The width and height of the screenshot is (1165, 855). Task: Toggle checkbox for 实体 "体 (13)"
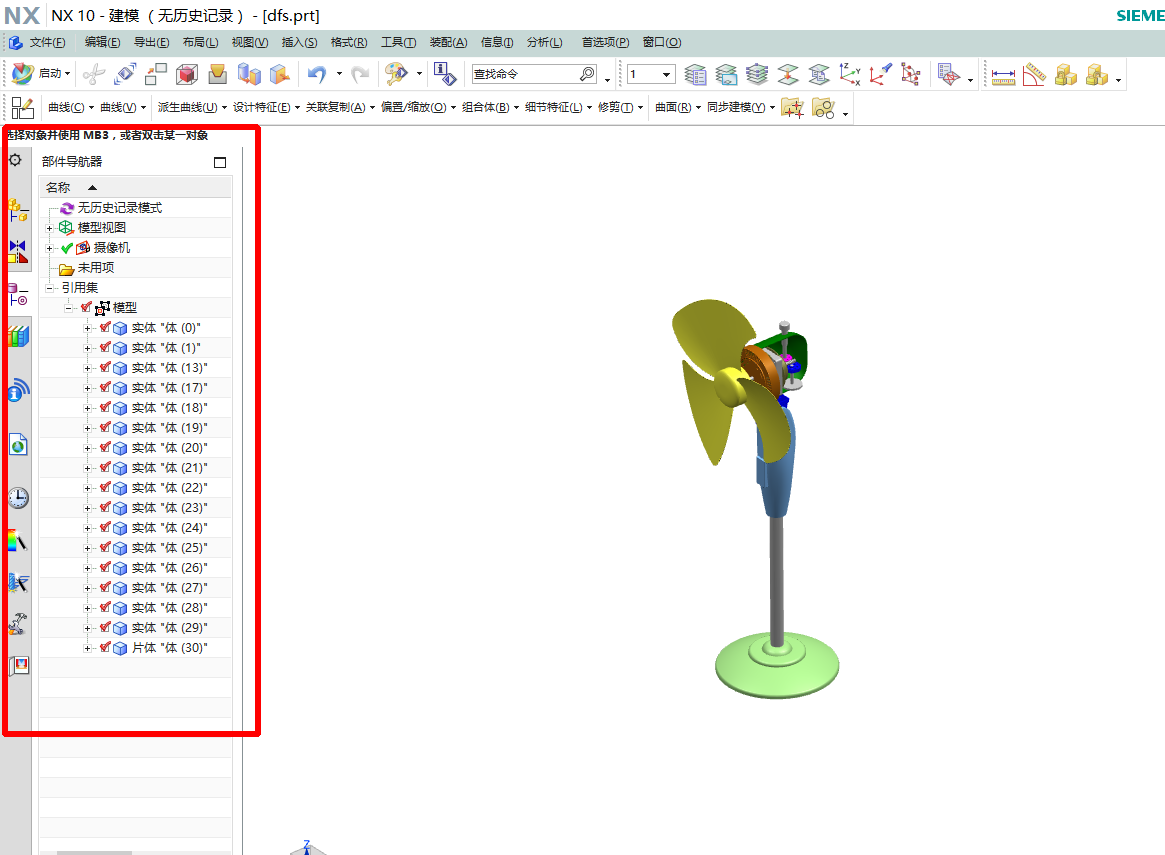(106, 367)
